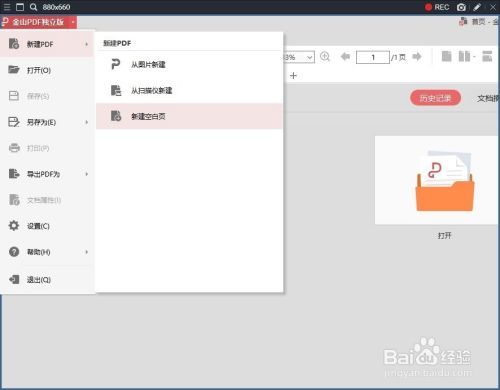Click the open-folder icon beside 打开(O)
This screenshot has height=390, width=500.
(x=14, y=70)
